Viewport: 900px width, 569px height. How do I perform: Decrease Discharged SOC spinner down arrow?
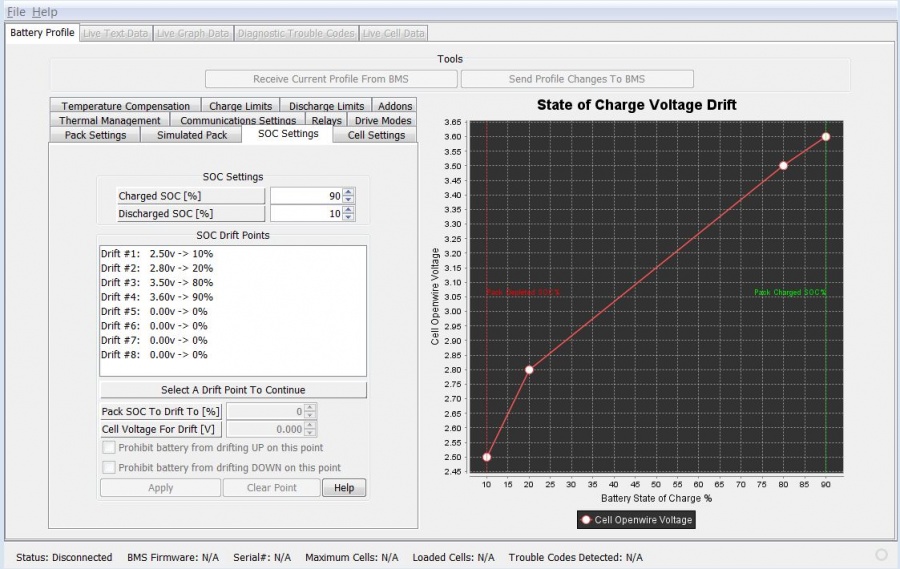pos(348,217)
